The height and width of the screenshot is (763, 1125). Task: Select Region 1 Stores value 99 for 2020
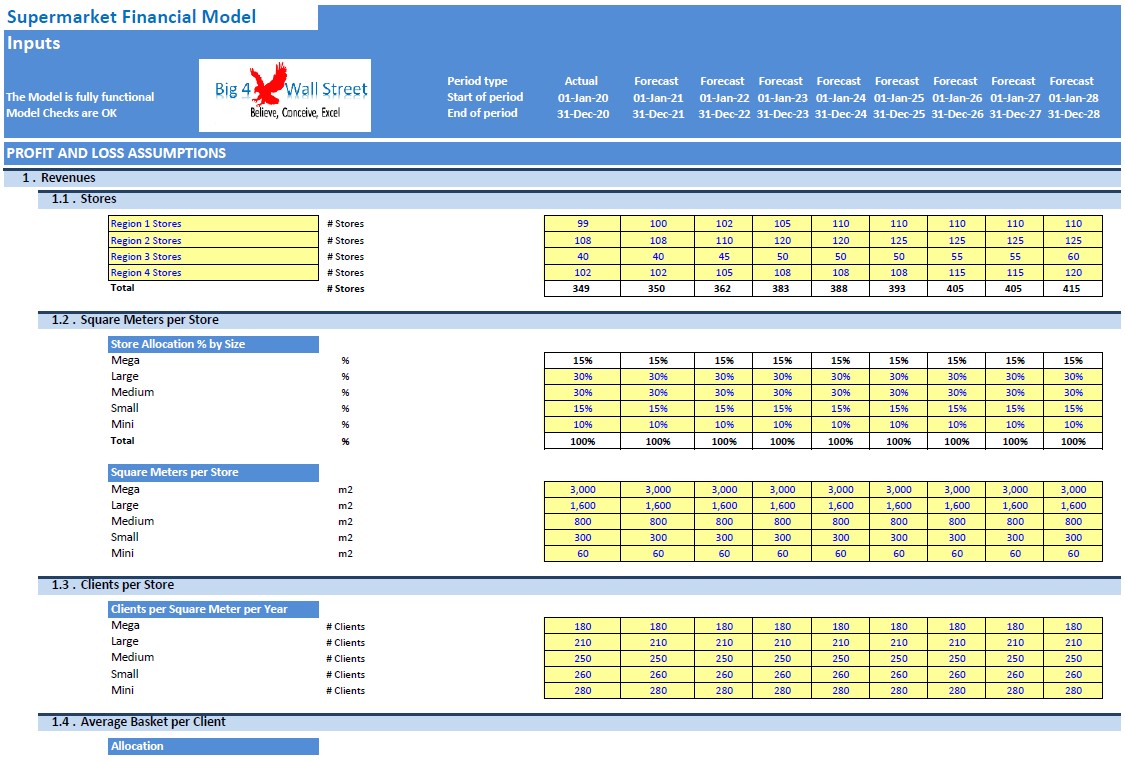pos(583,223)
